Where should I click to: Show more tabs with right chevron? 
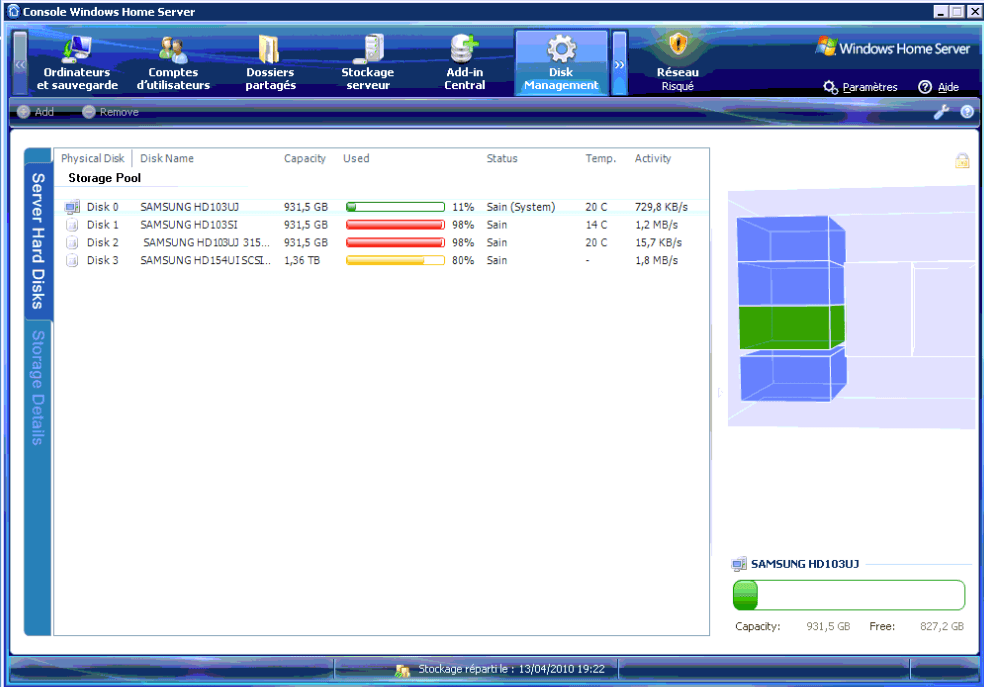click(619, 63)
